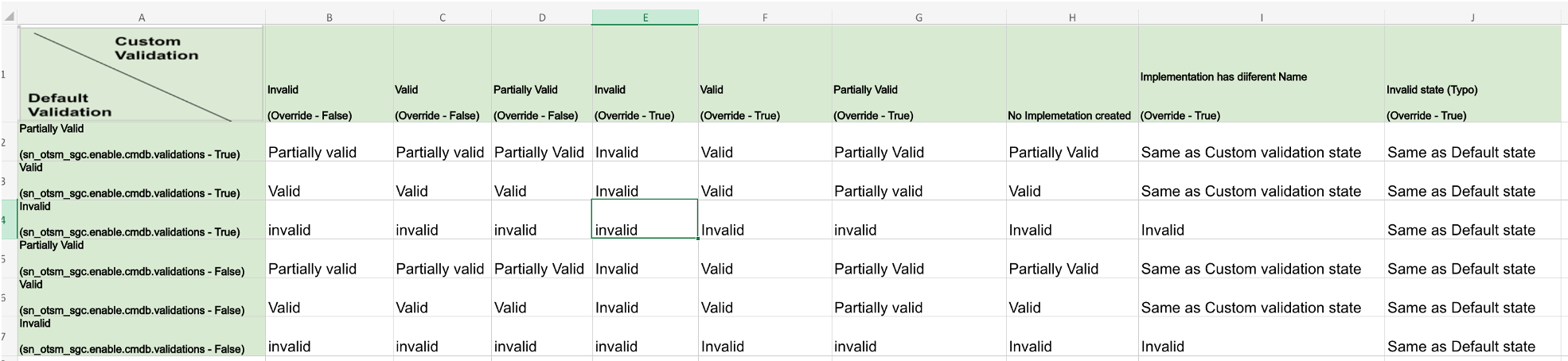
Task: Select cell H5 Partially Valid
Action: point(1072,259)
